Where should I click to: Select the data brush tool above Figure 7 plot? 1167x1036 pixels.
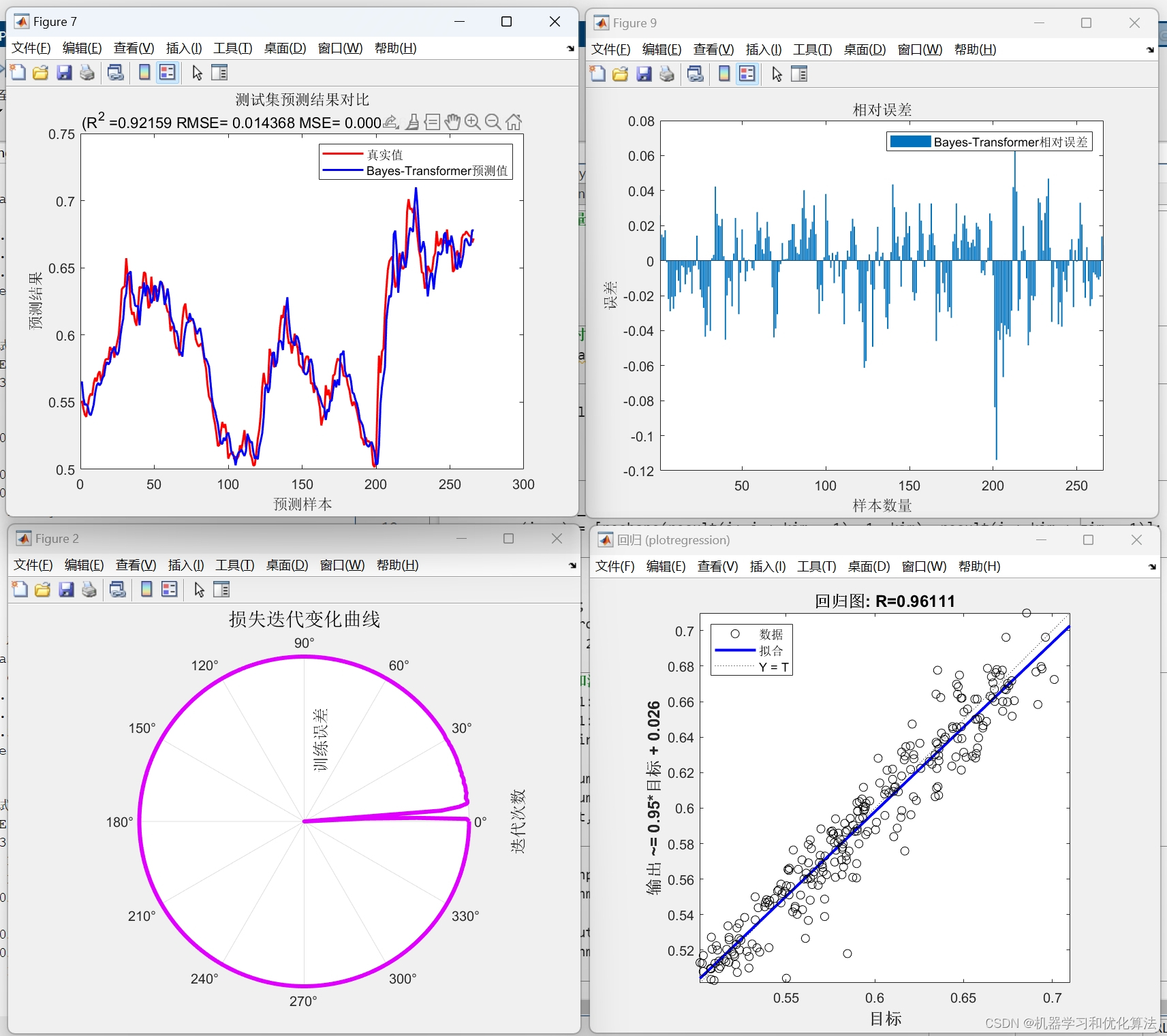[x=412, y=122]
